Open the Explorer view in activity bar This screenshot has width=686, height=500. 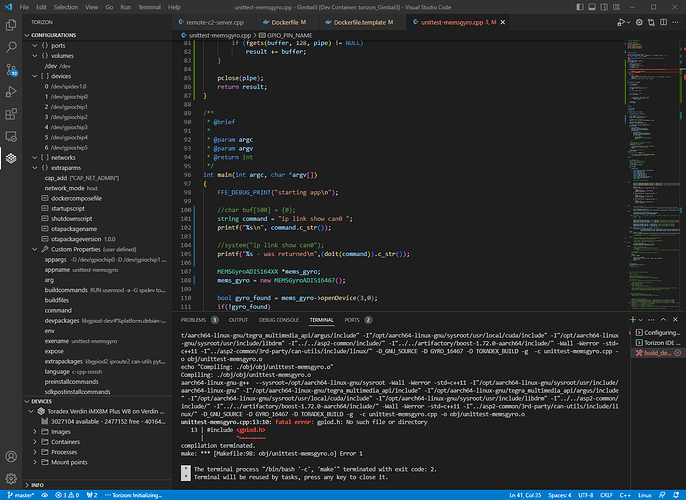(x=11, y=25)
